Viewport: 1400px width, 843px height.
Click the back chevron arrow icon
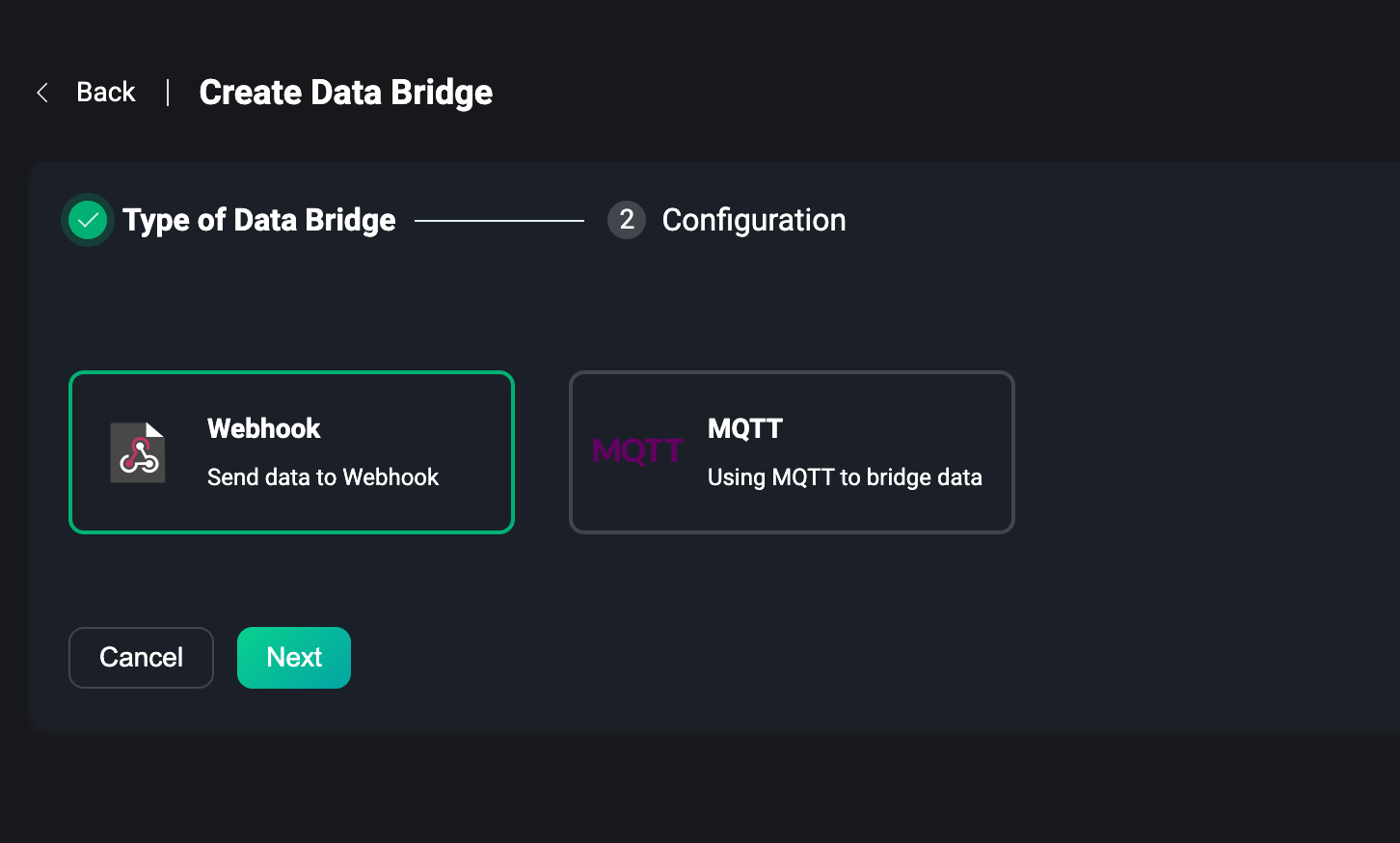[x=42, y=93]
